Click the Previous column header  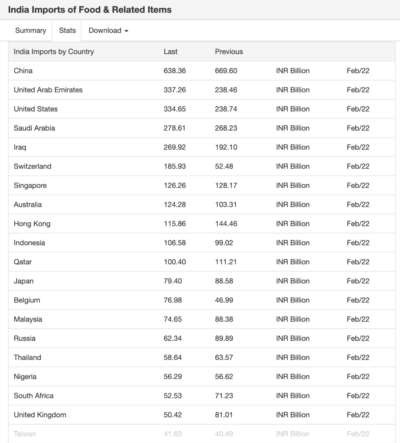pyautogui.click(x=229, y=52)
